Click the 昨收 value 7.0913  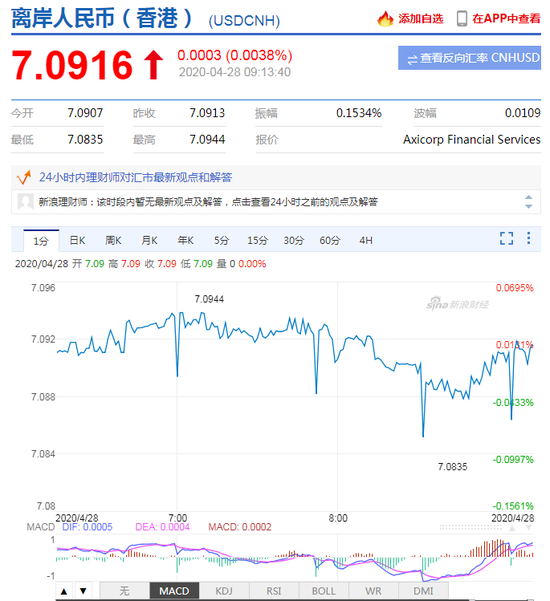(207, 113)
